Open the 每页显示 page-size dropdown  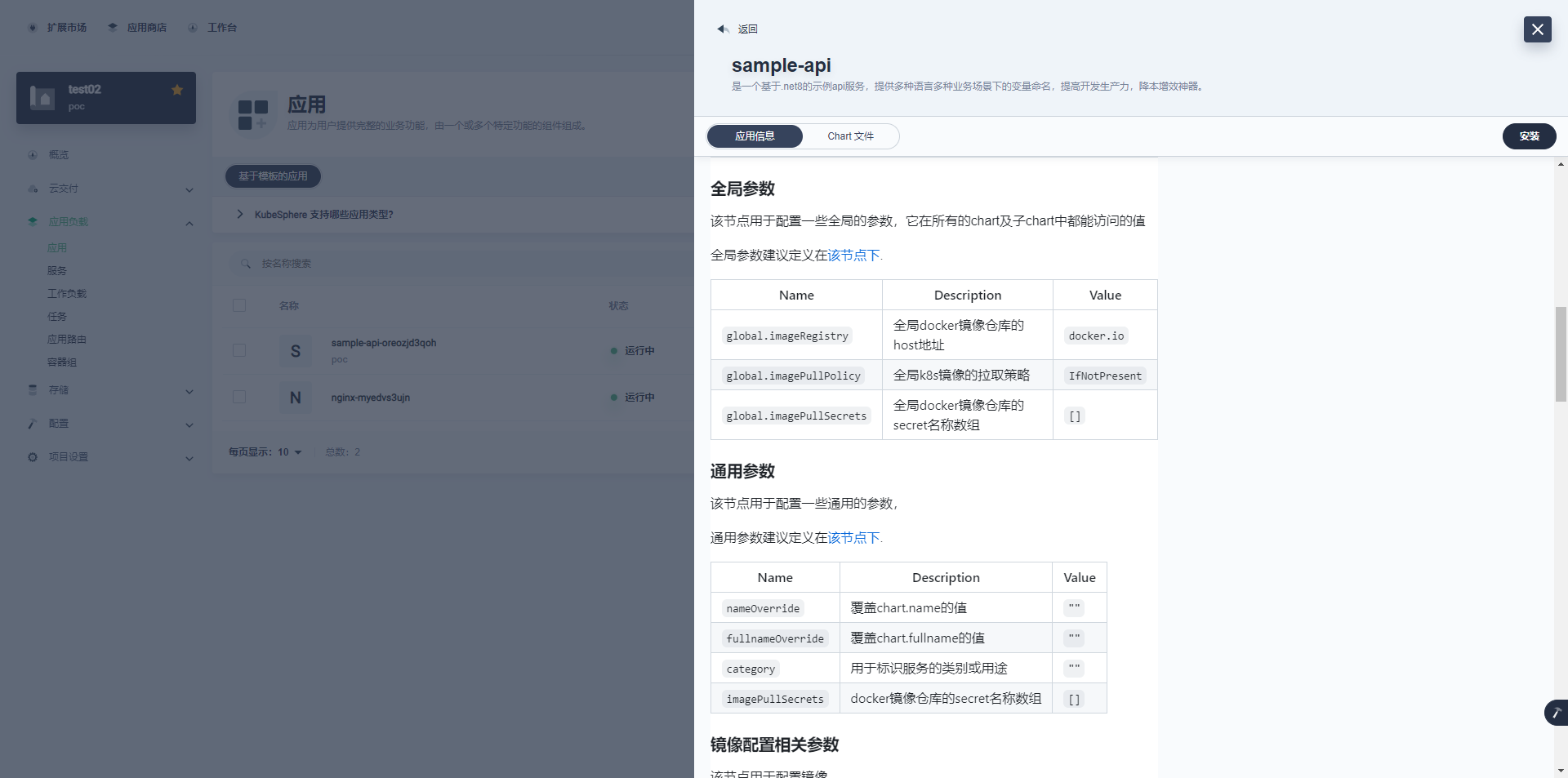(289, 452)
